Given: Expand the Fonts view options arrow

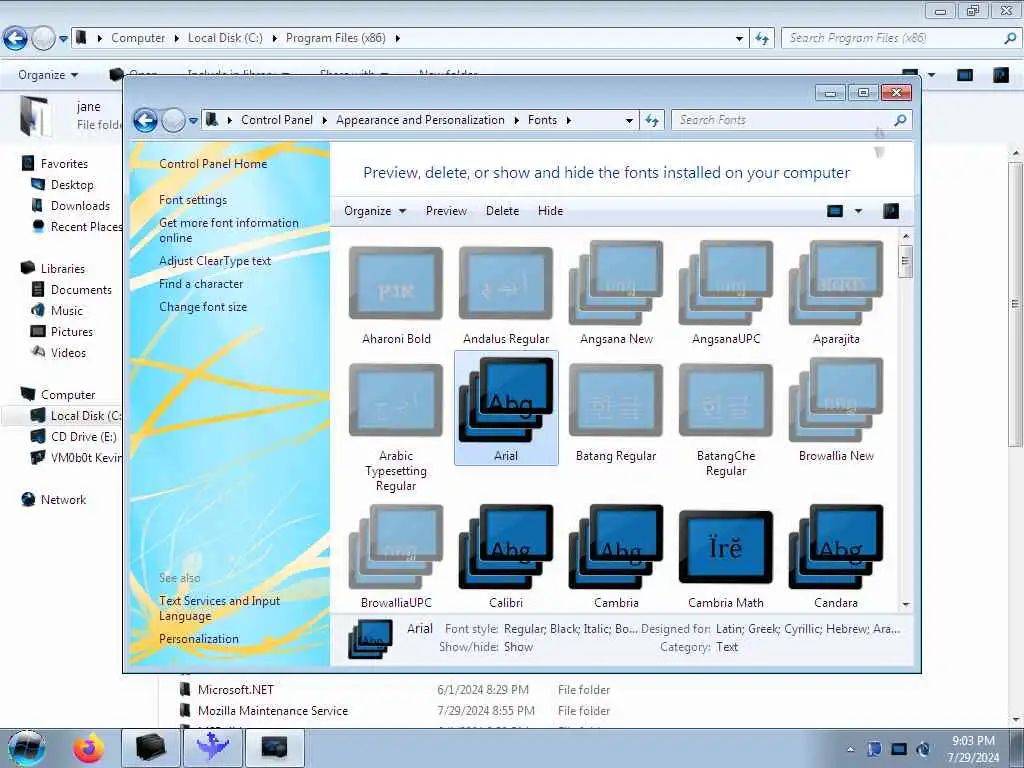Looking at the screenshot, I should coord(858,211).
